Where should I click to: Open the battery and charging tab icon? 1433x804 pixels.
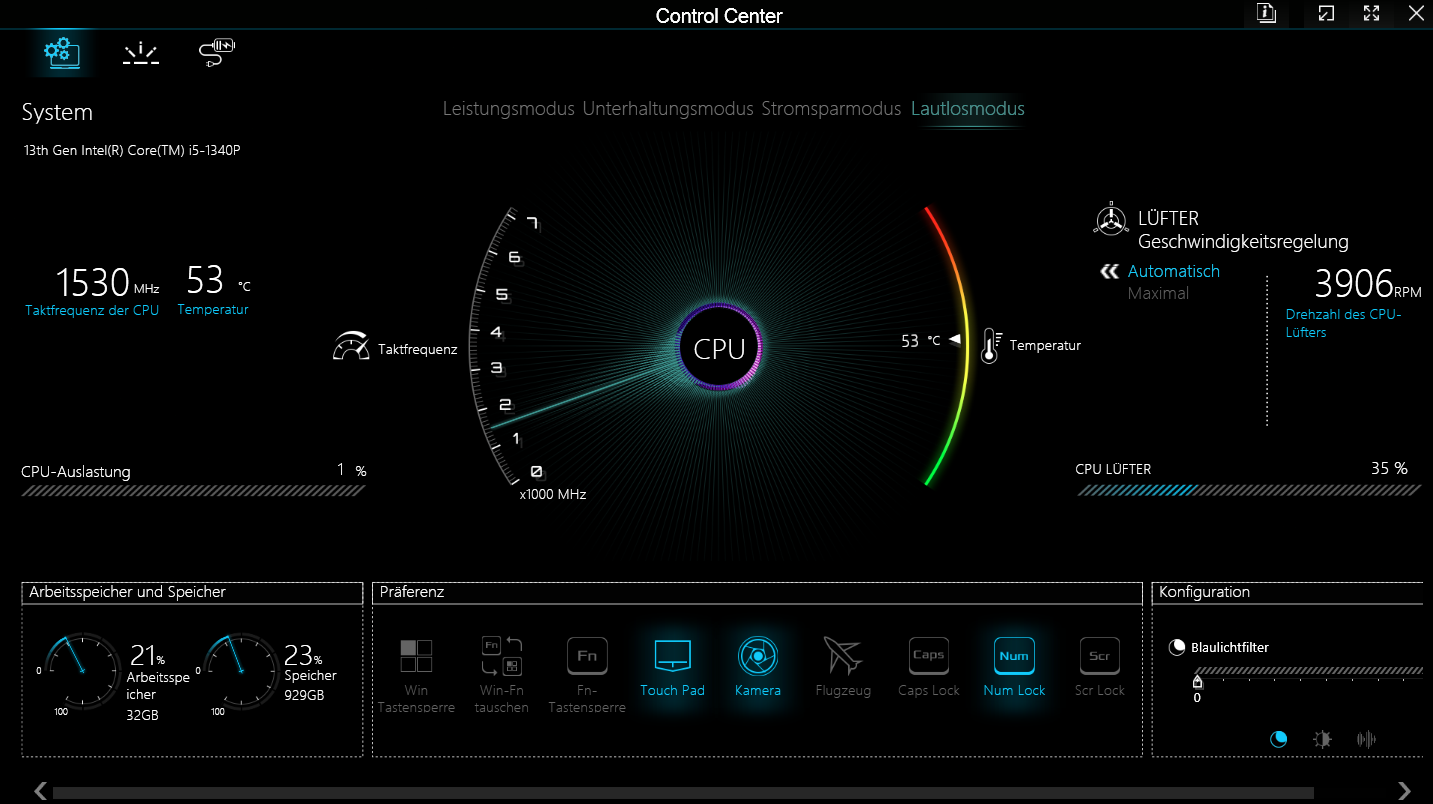click(x=217, y=52)
